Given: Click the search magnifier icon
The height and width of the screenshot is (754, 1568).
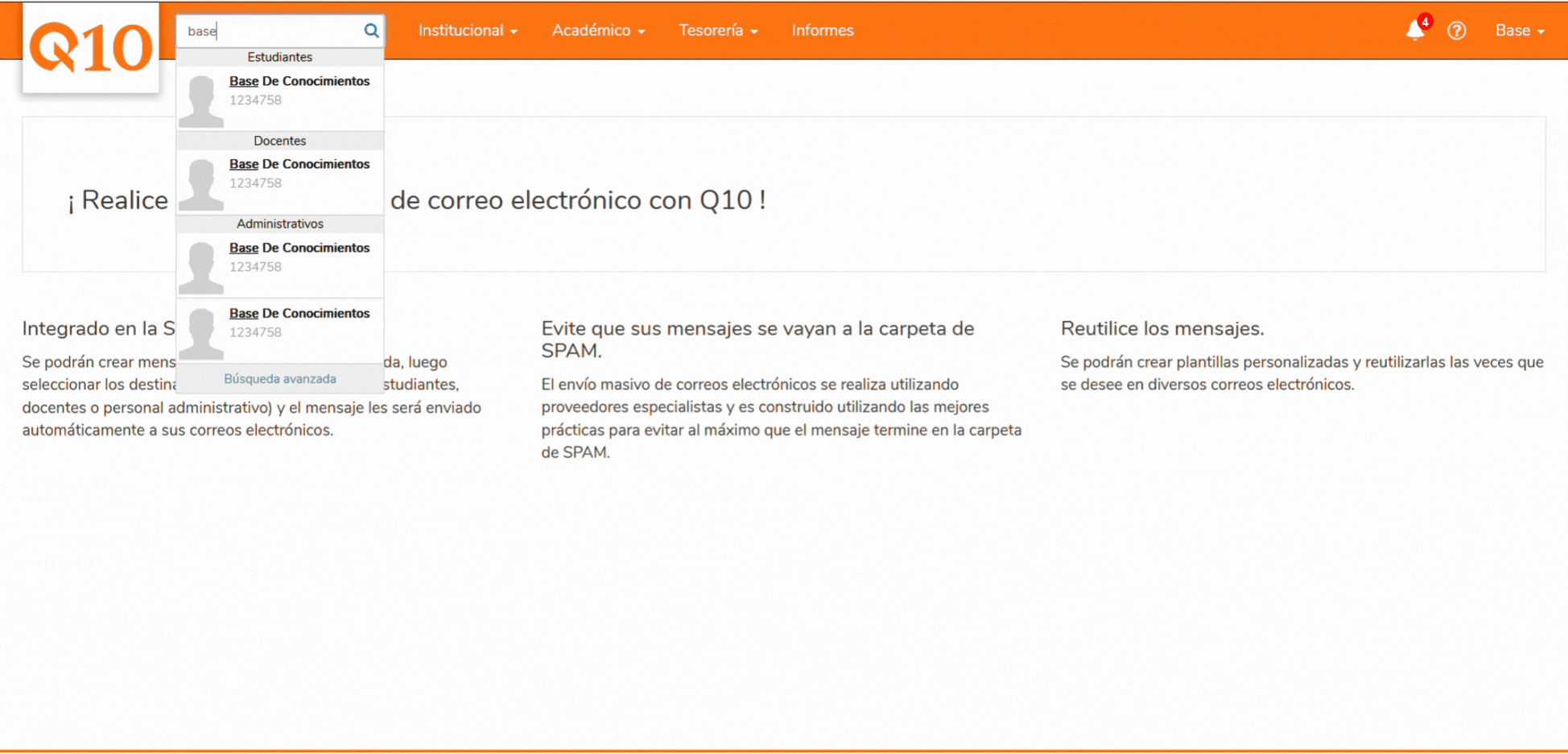Looking at the screenshot, I should point(371,31).
